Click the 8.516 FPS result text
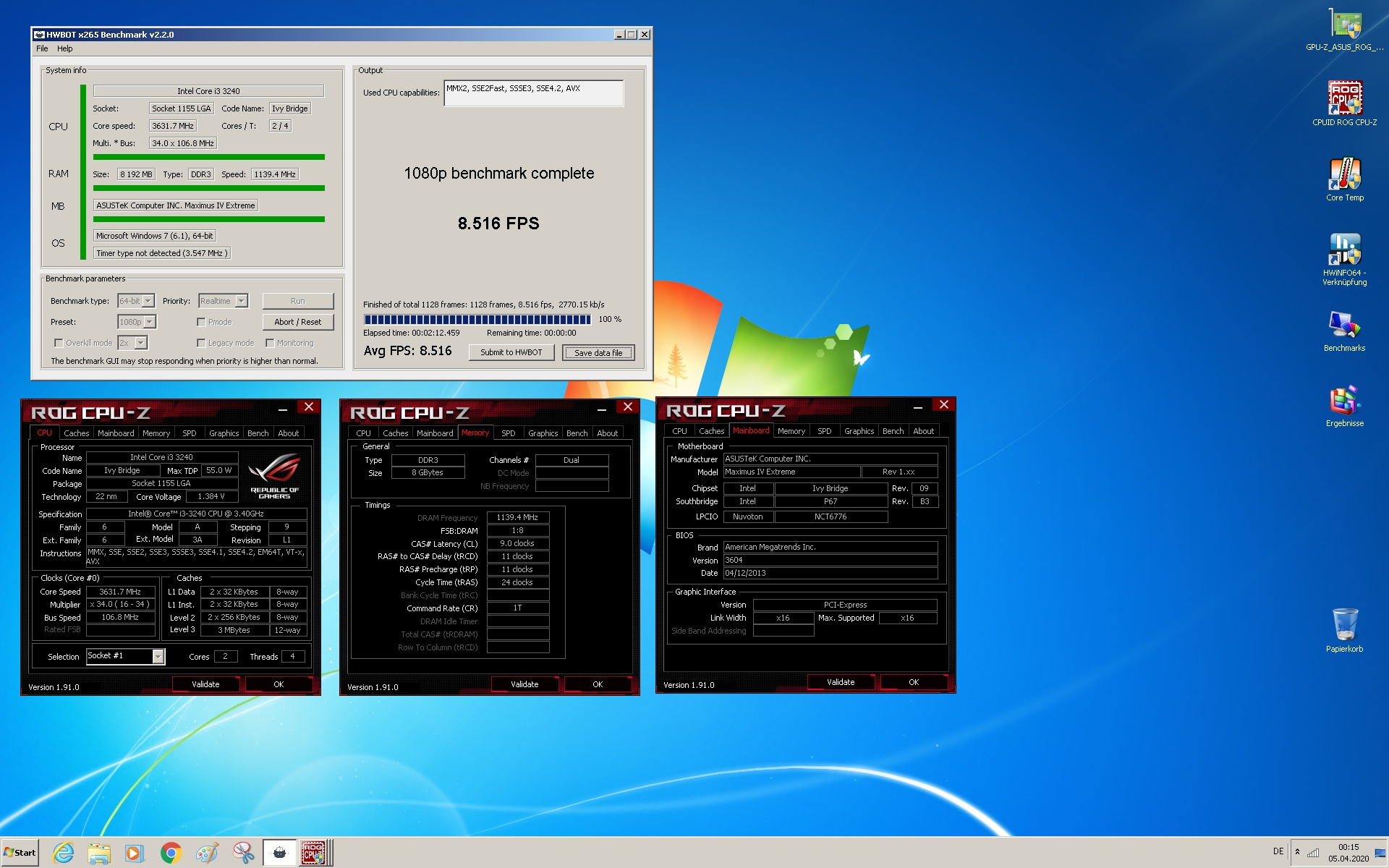 [x=498, y=224]
